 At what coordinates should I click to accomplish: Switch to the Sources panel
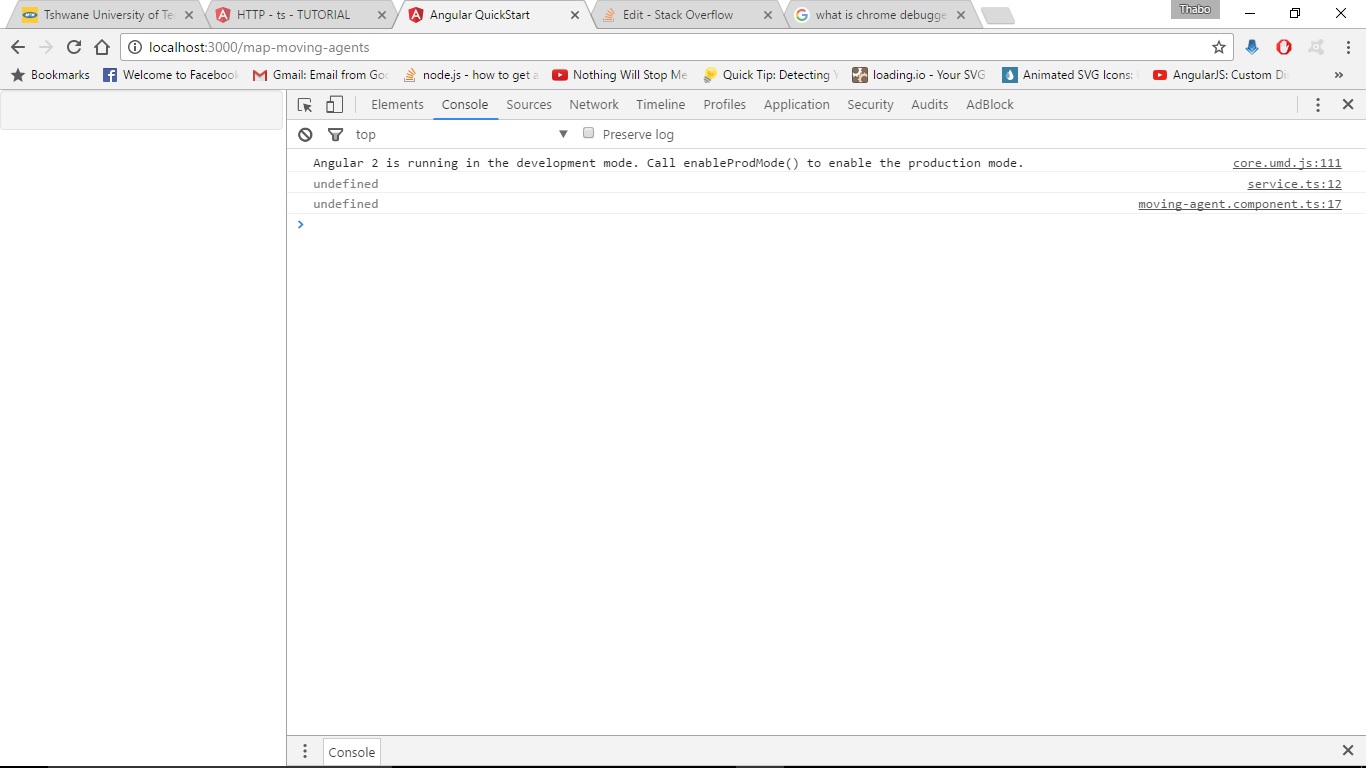[x=529, y=105]
